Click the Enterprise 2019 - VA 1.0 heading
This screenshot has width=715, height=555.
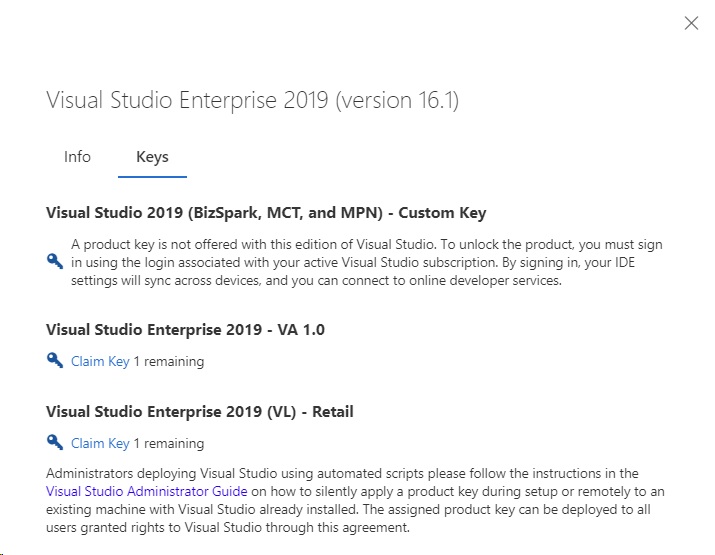click(x=185, y=329)
